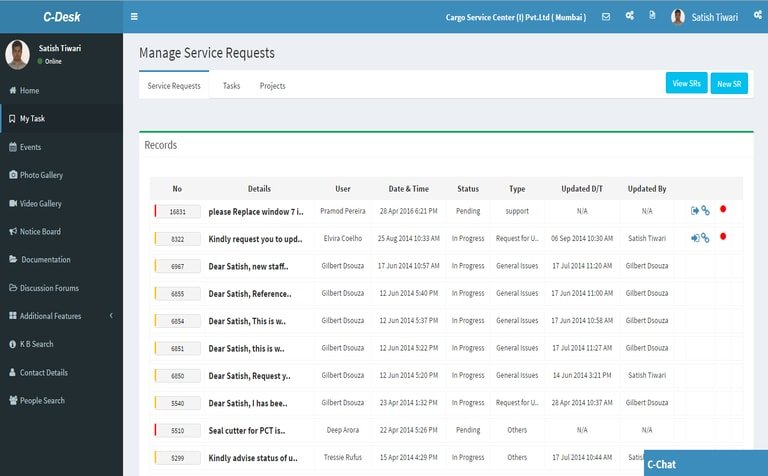Open 'Kindly request you to upd..' request
Screen dimensions: 768x476
(255, 239)
